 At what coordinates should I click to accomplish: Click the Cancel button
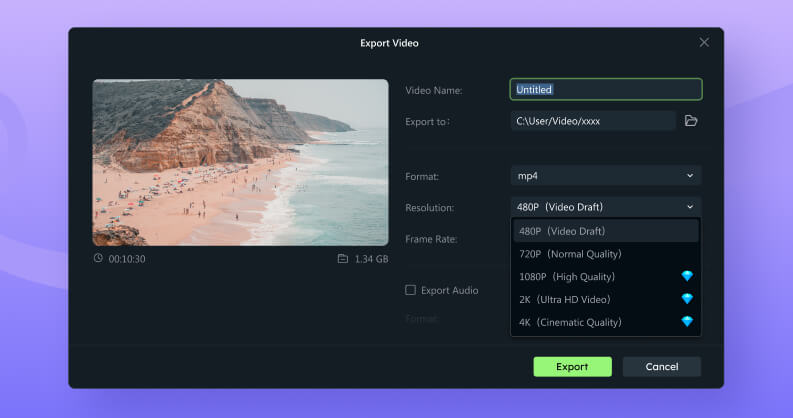(661, 367)
